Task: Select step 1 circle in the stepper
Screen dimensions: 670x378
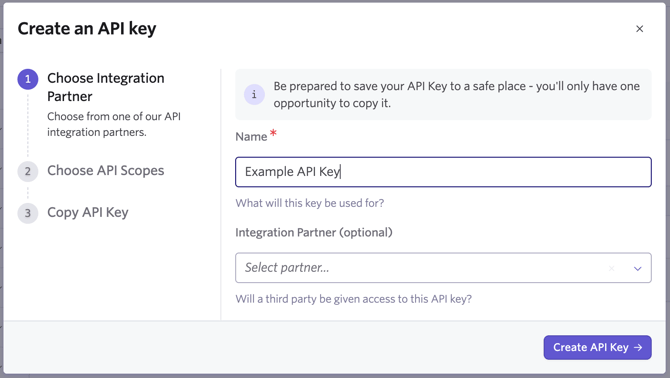Action: [x=28, y=79]
